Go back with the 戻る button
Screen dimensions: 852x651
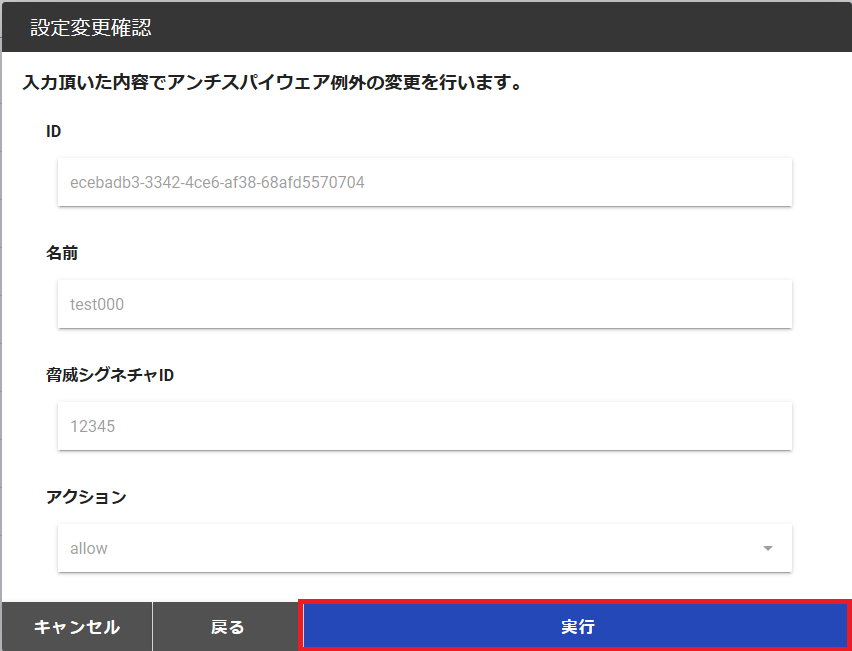[x=227, y=627]
